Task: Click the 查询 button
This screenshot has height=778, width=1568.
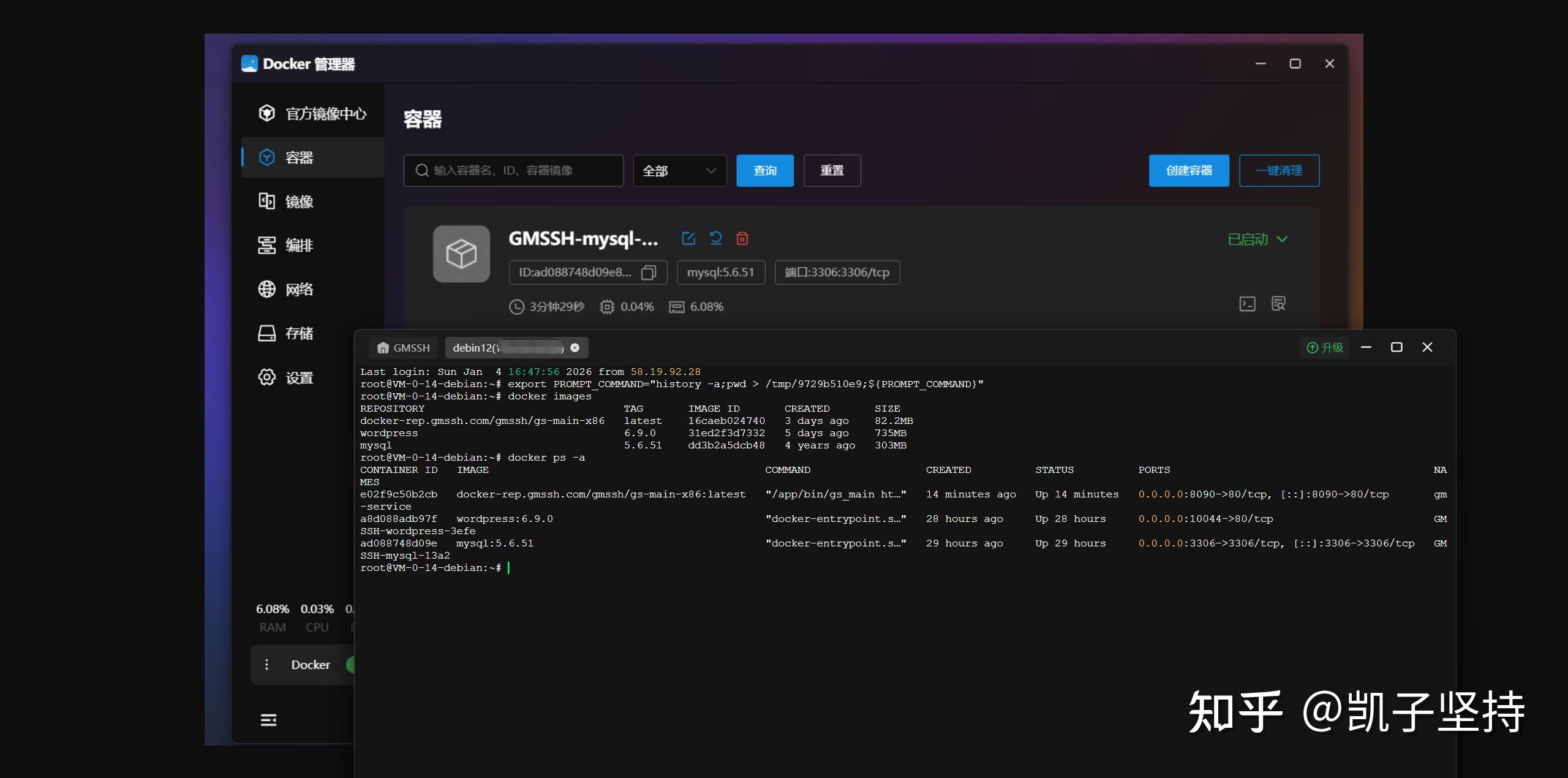Action: (x=764, y=171)
